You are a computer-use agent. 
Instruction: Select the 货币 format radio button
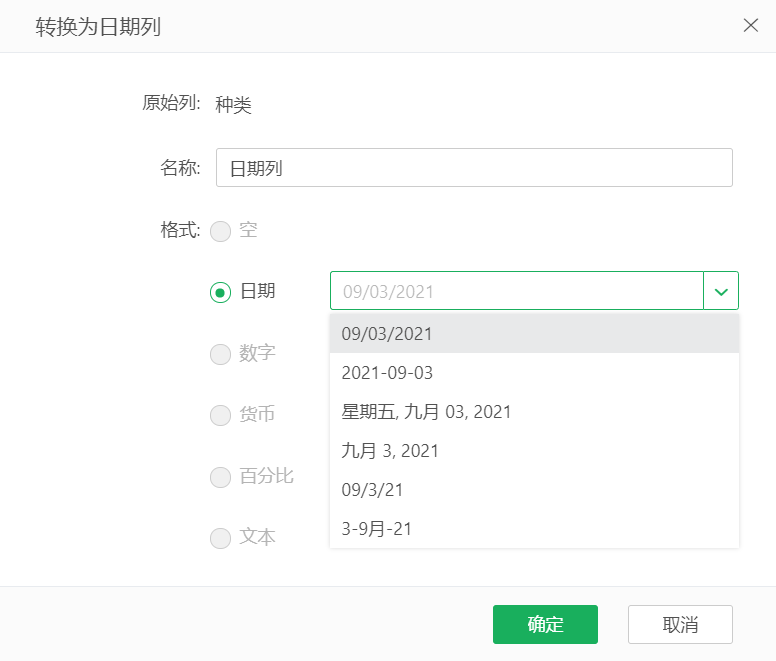[x=220, y=416]
